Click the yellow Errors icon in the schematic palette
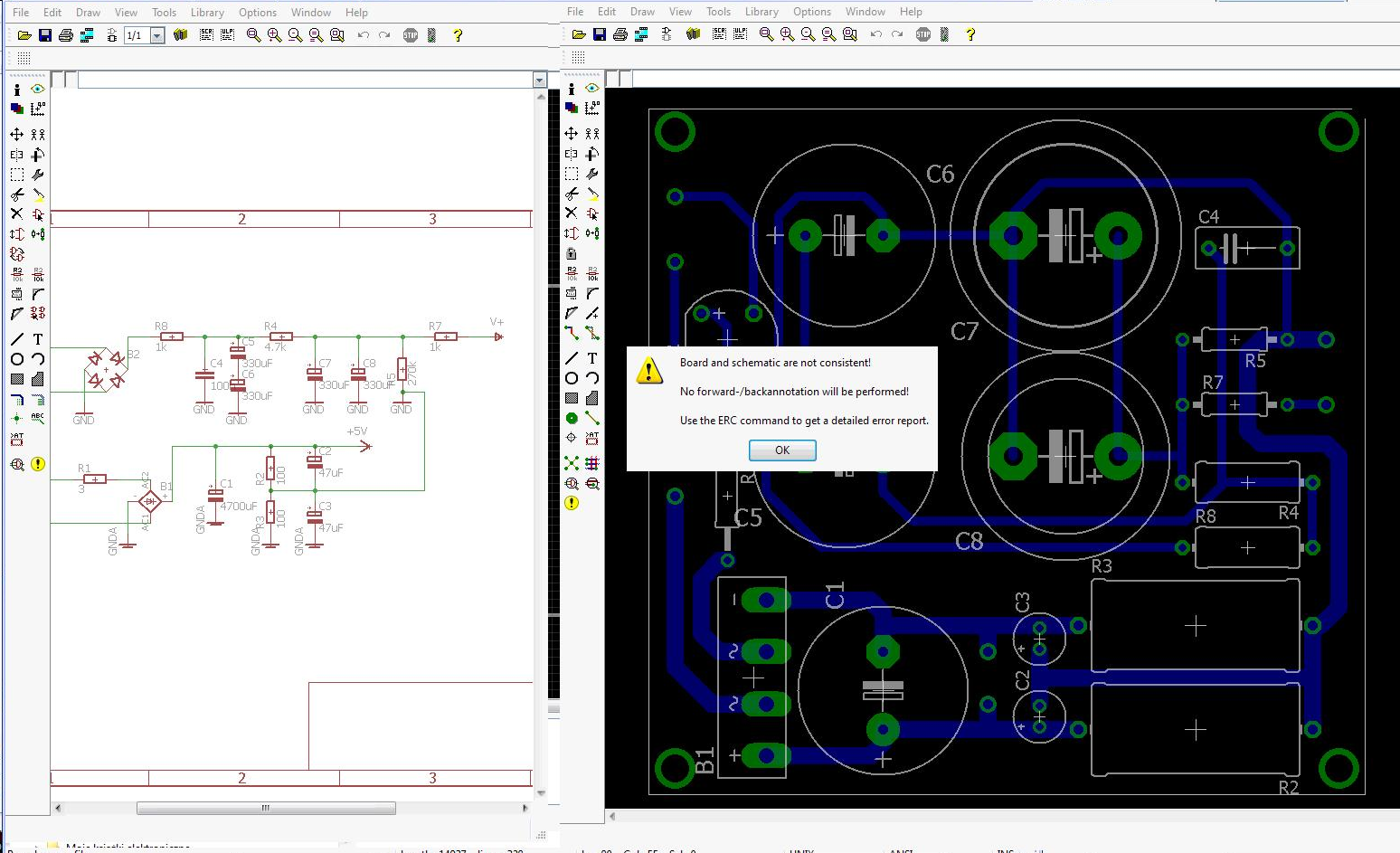This screenshot has width=1400, height=853. [38, 464]
